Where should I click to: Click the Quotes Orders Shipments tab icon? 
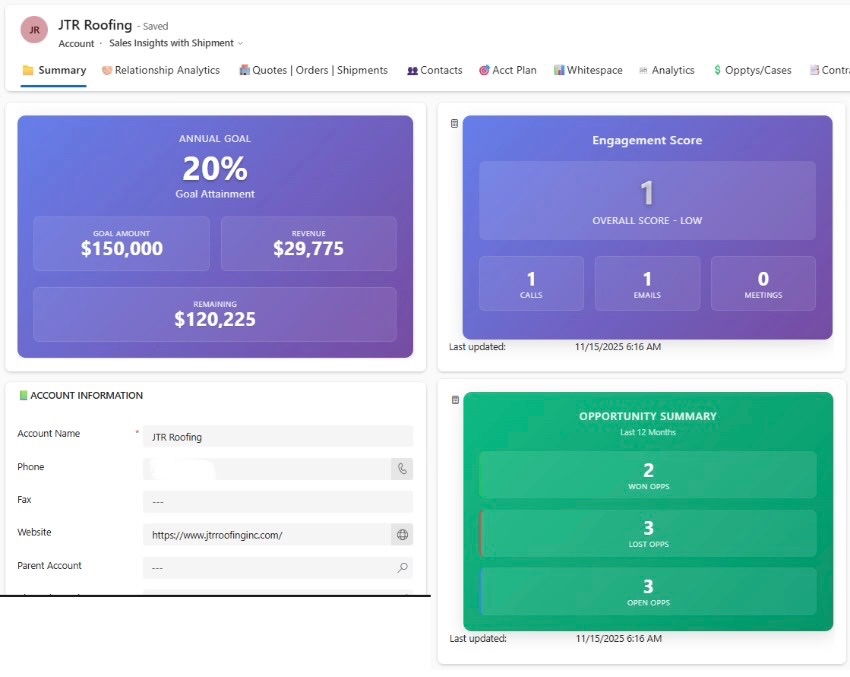click(244, 70)
